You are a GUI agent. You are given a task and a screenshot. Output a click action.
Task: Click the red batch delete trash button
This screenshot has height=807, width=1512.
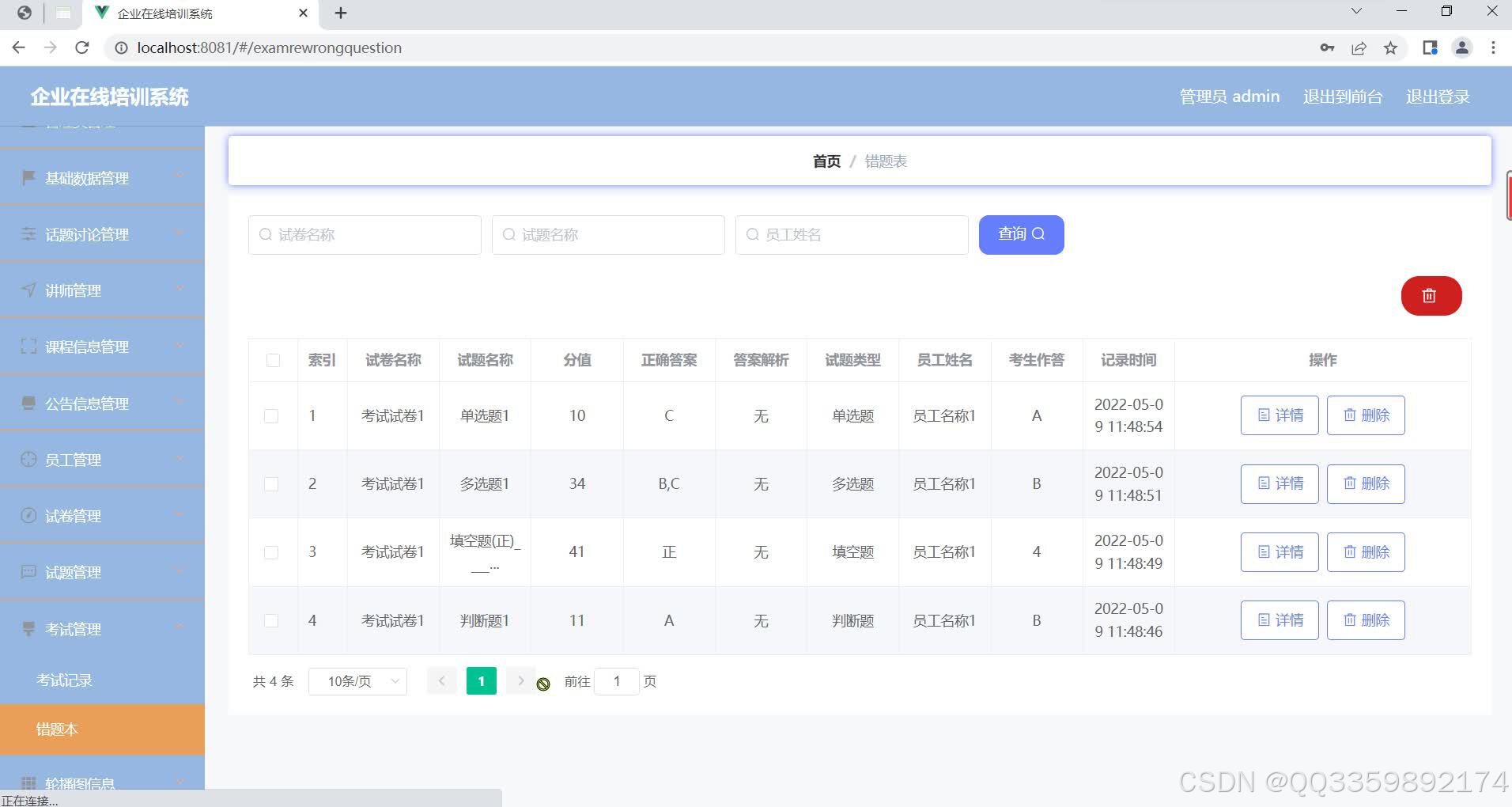(1431, 296)
